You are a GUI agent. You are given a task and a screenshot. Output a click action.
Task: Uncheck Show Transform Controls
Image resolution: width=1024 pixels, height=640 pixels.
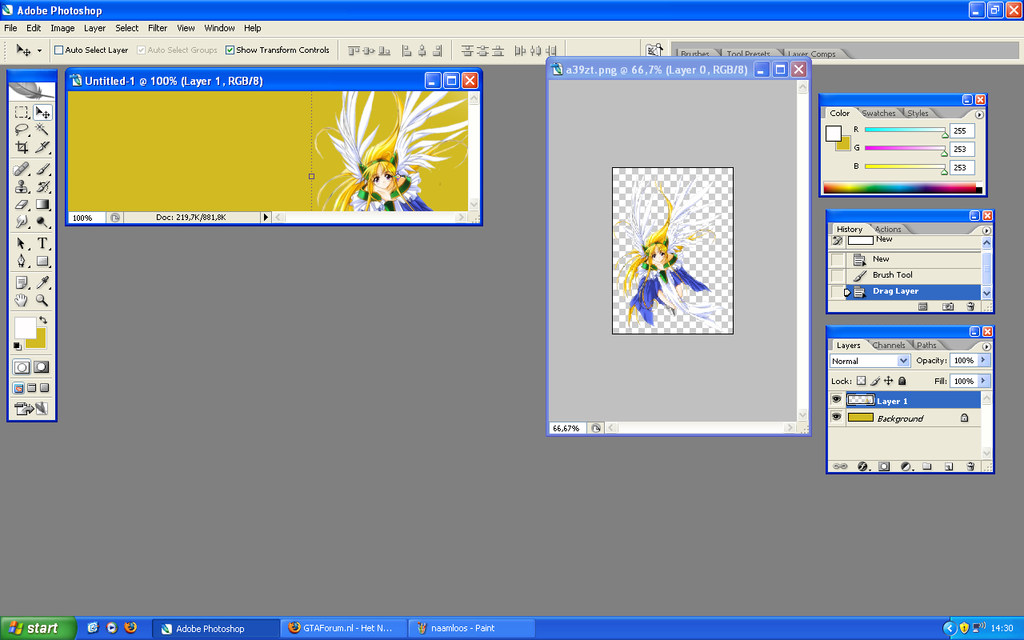(230, 50)
